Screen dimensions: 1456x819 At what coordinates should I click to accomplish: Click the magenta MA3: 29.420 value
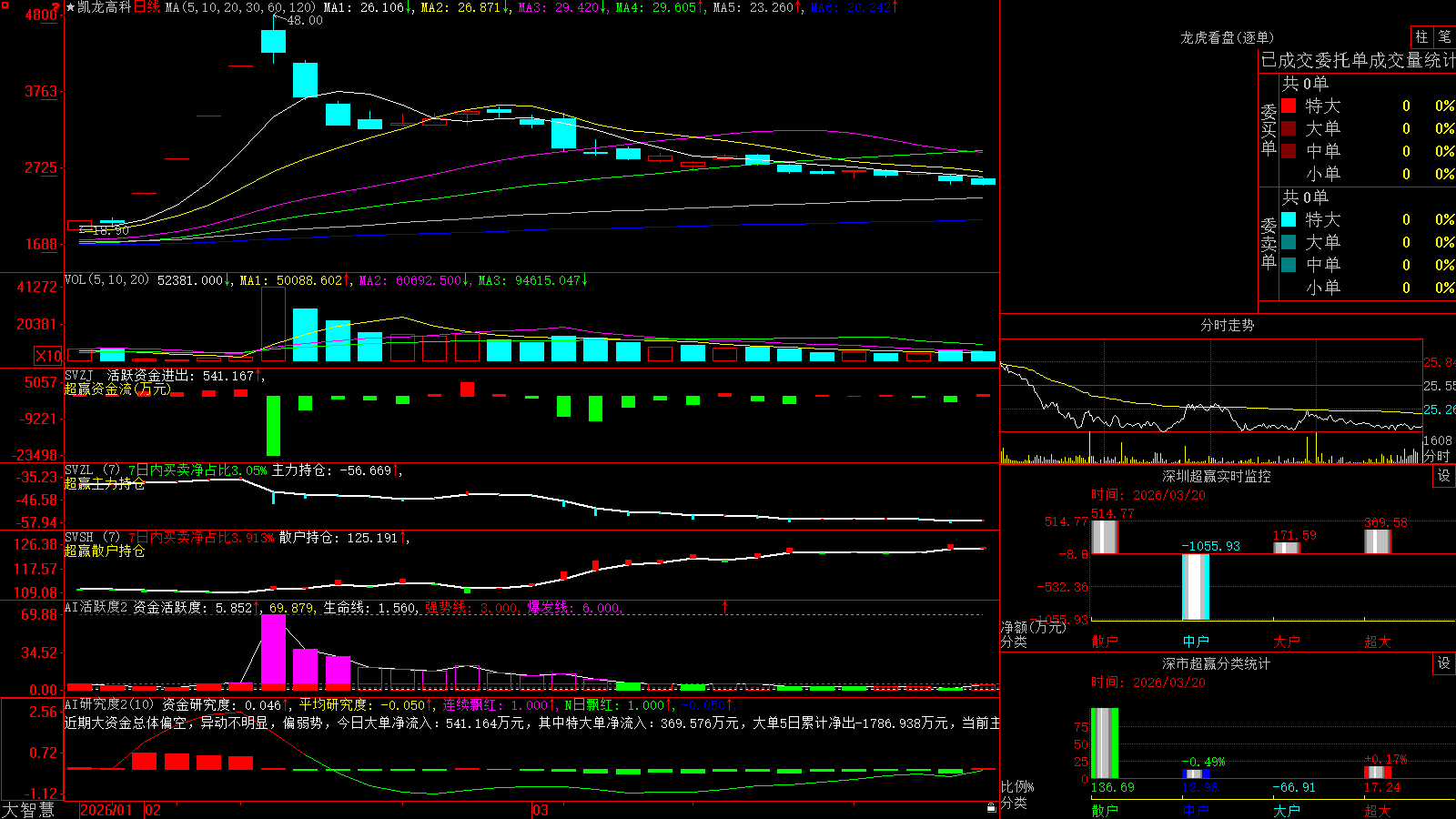click(x=563, y=7)
